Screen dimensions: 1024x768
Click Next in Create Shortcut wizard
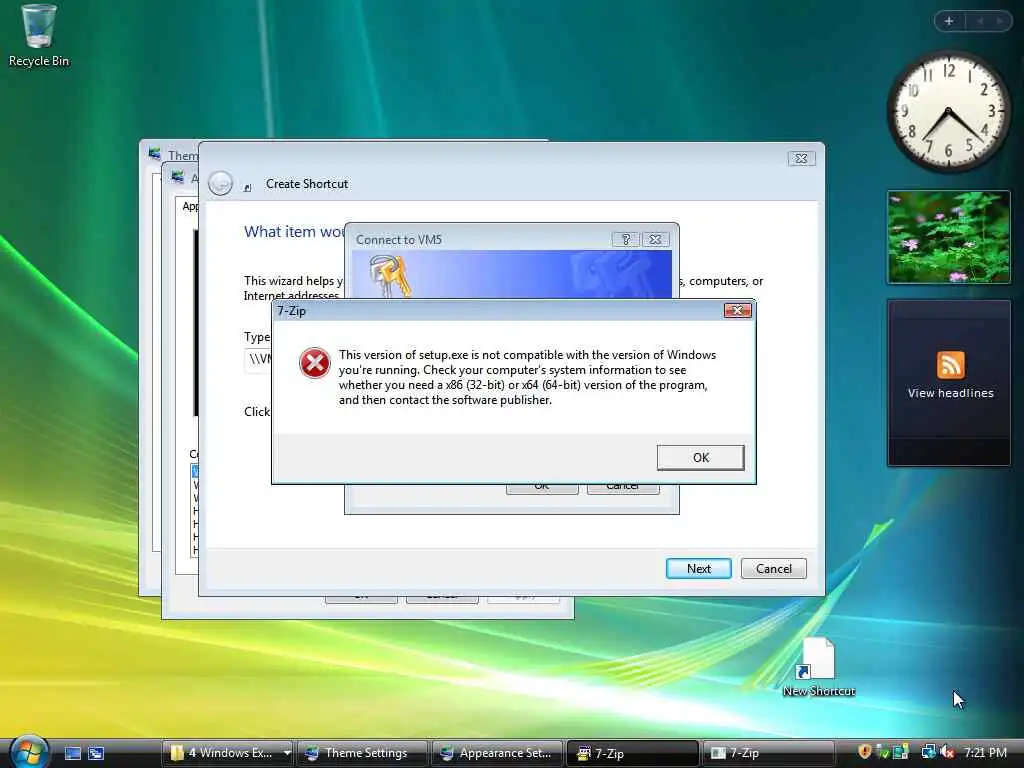[x=699, y=569]
